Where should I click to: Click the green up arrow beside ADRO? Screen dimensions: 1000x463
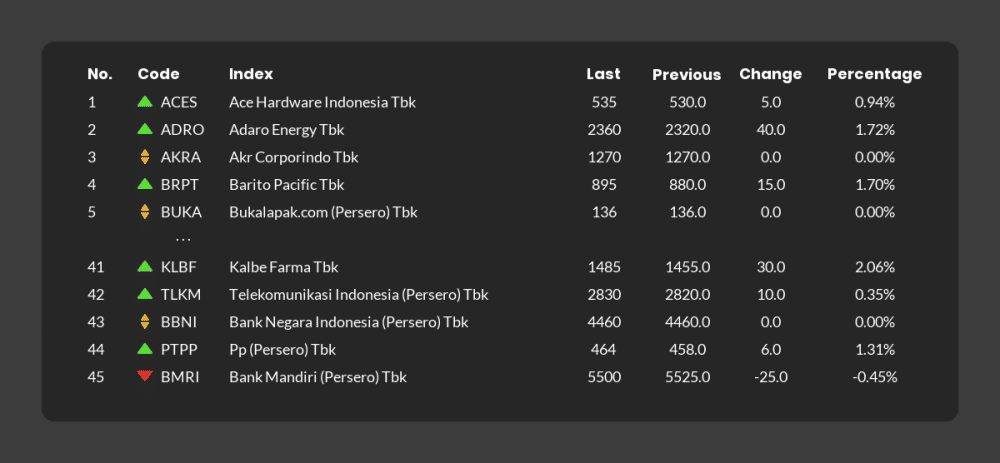click(x=145, y=128)
